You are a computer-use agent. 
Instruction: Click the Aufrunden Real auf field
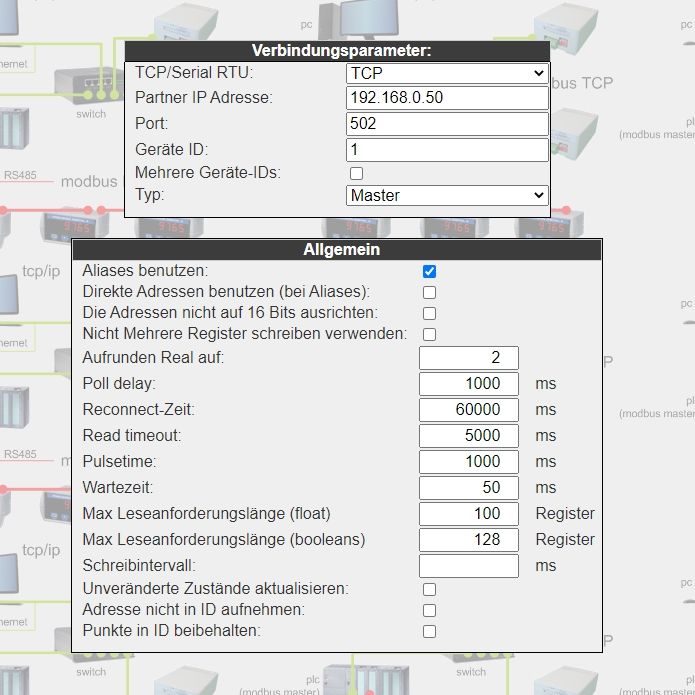click(469, 358)
